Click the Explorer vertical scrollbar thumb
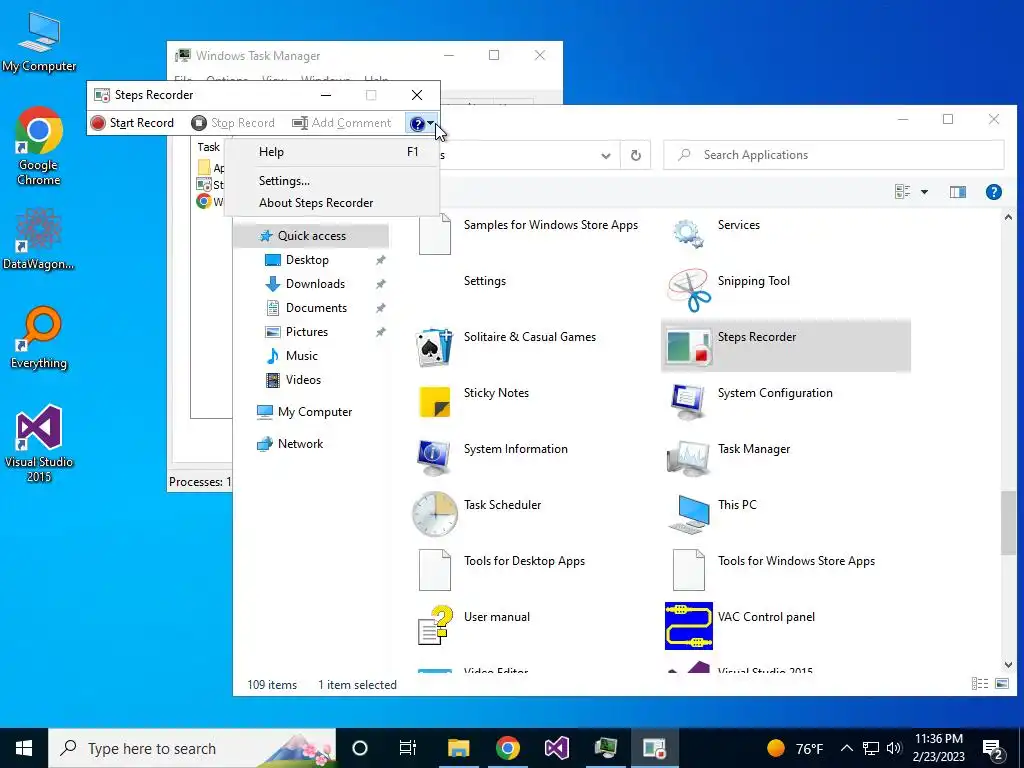1024x768 pixels. point(1008,523)
